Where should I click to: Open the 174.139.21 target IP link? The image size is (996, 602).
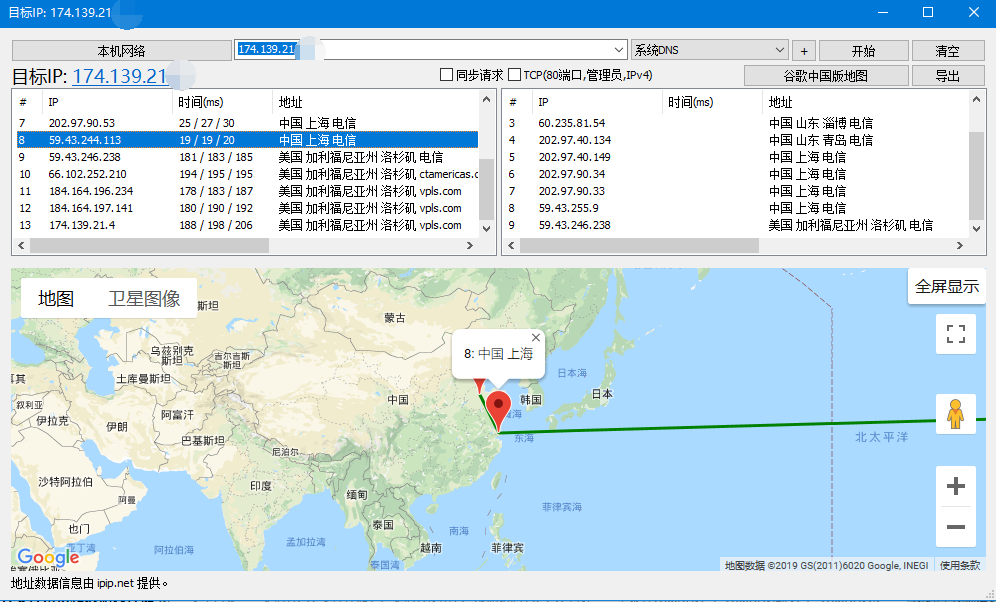(x=119, y=76)
